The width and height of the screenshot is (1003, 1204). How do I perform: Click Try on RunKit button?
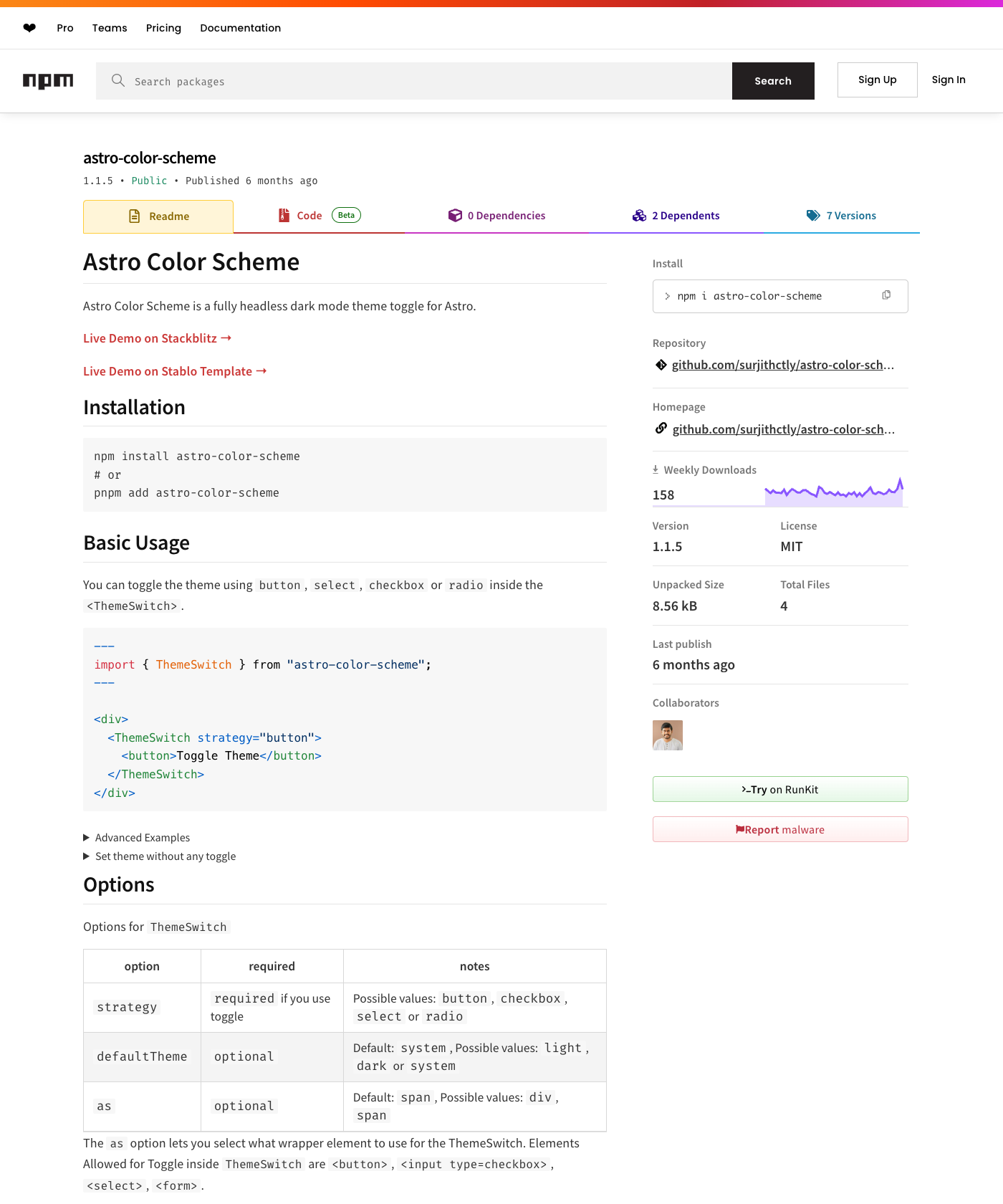[780, 789]
